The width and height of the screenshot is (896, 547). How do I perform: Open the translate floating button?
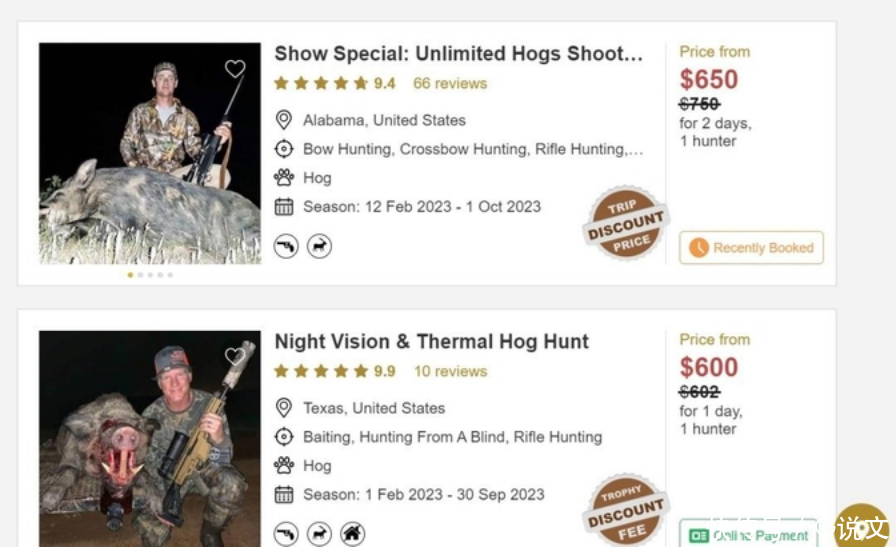click(862, 527)
